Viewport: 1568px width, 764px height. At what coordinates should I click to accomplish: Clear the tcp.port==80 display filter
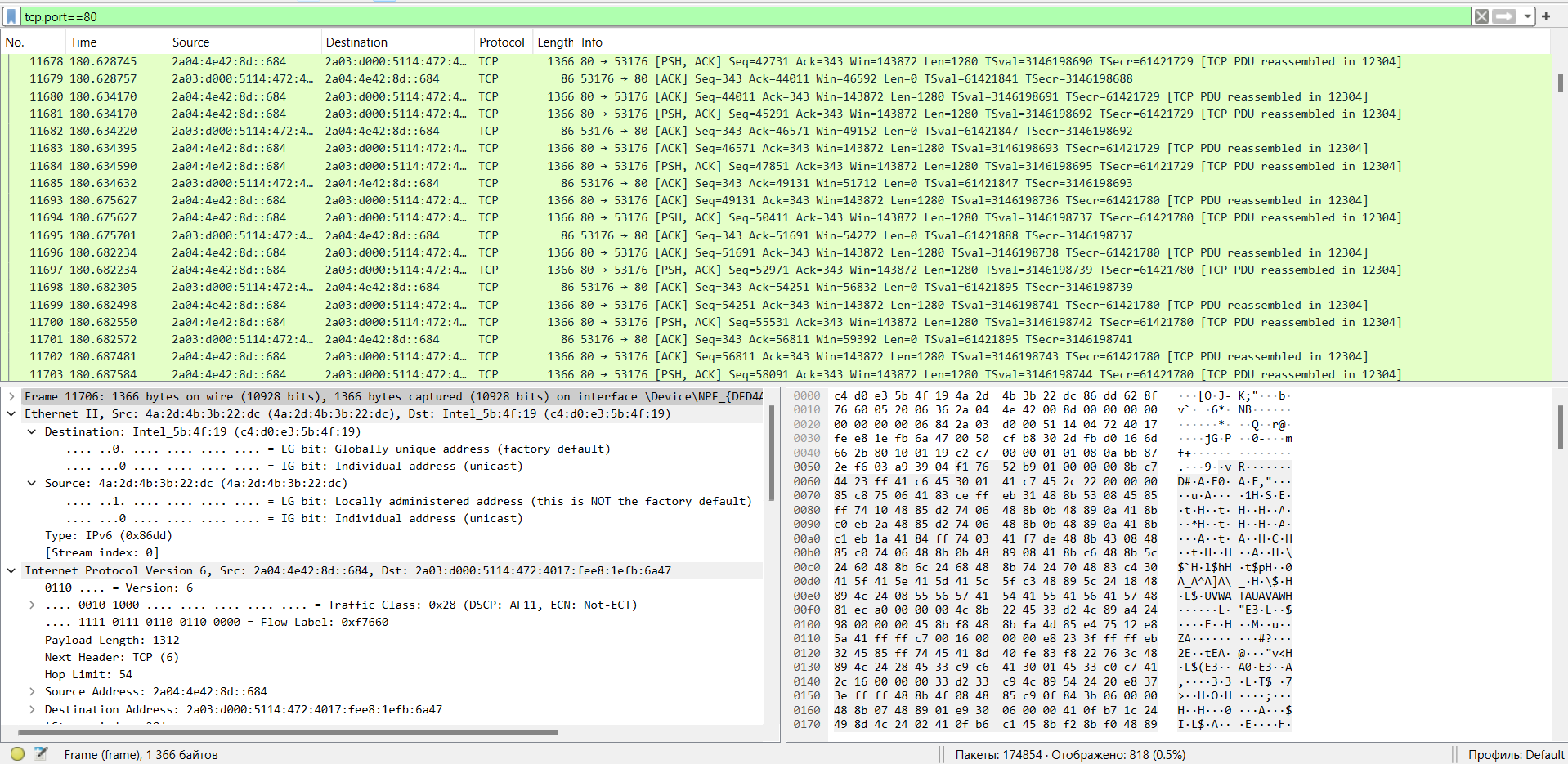[1481, 16]
